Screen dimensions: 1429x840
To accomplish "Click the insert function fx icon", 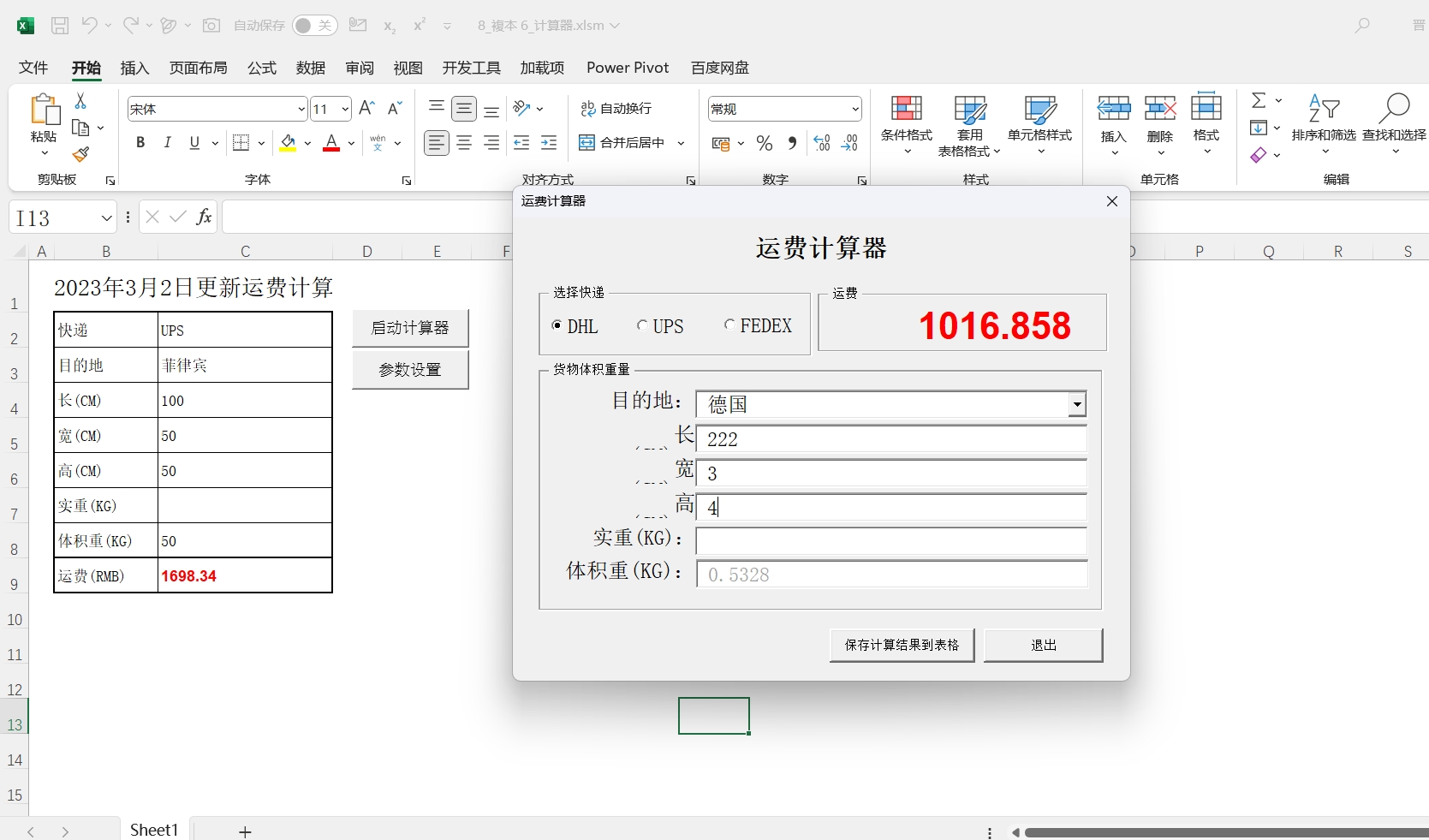I will (204, 217).
